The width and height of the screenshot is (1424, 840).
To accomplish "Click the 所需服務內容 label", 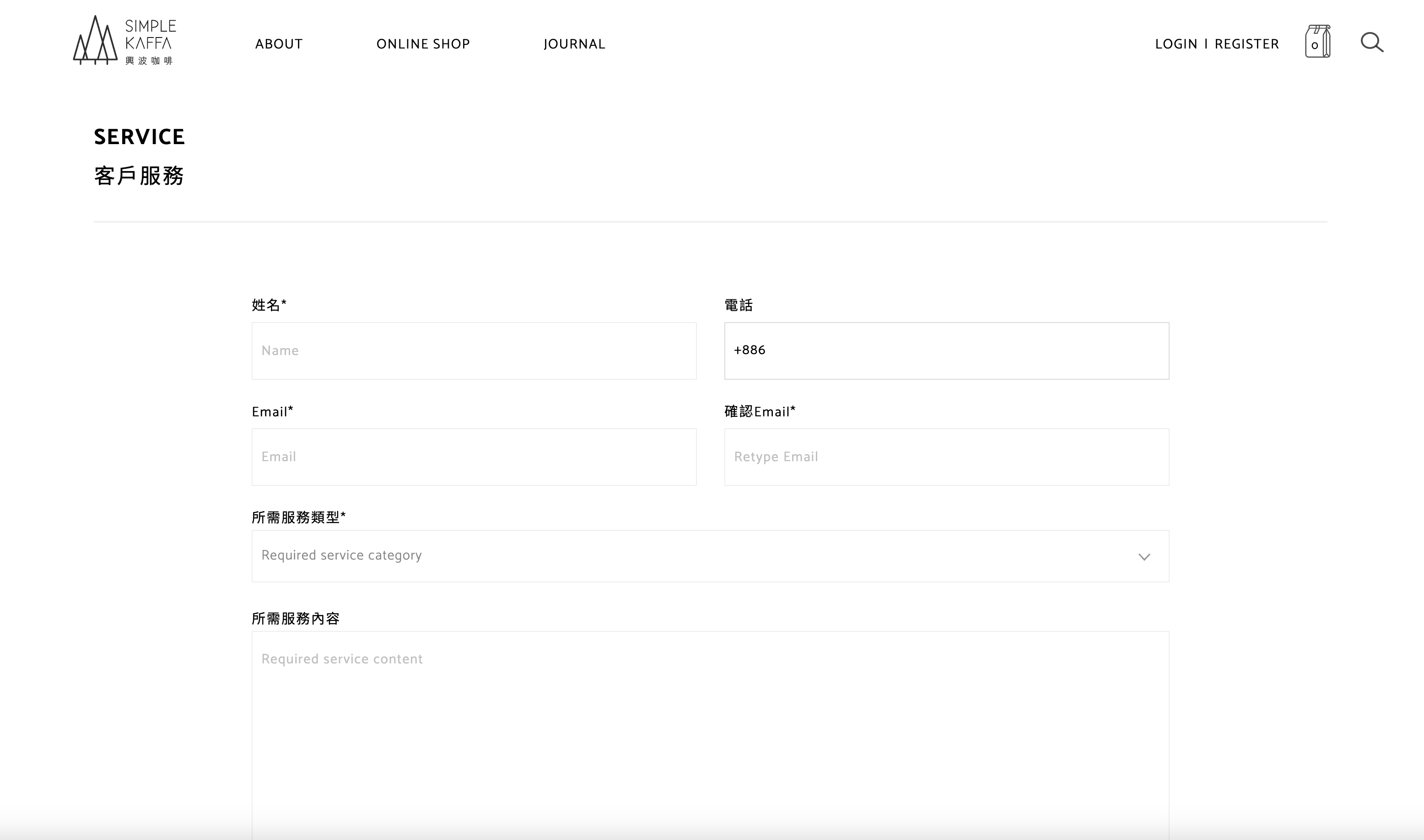I will [x=295, y=618].
